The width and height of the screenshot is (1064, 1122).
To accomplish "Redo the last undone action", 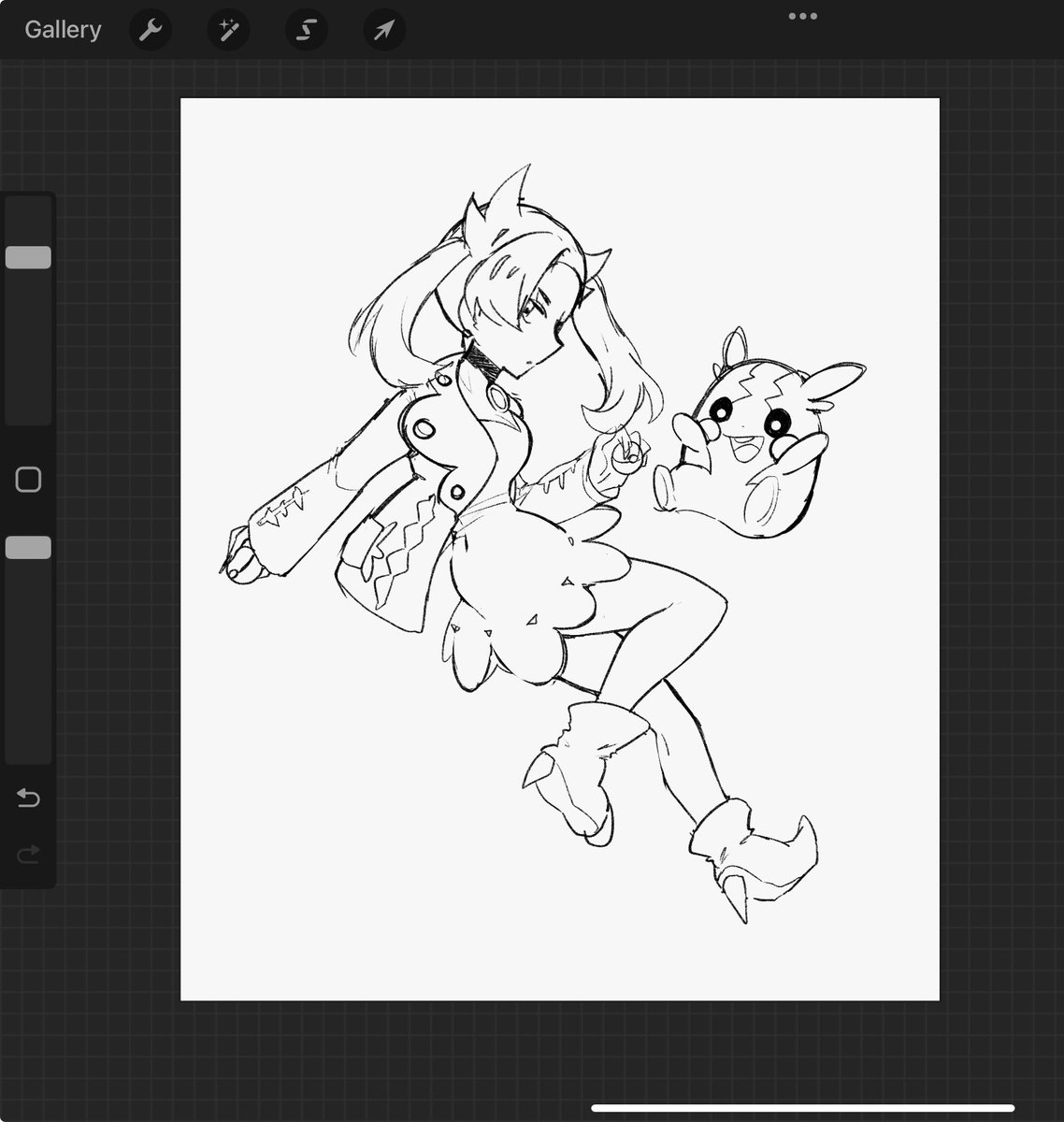I will [x=28, y=854].
